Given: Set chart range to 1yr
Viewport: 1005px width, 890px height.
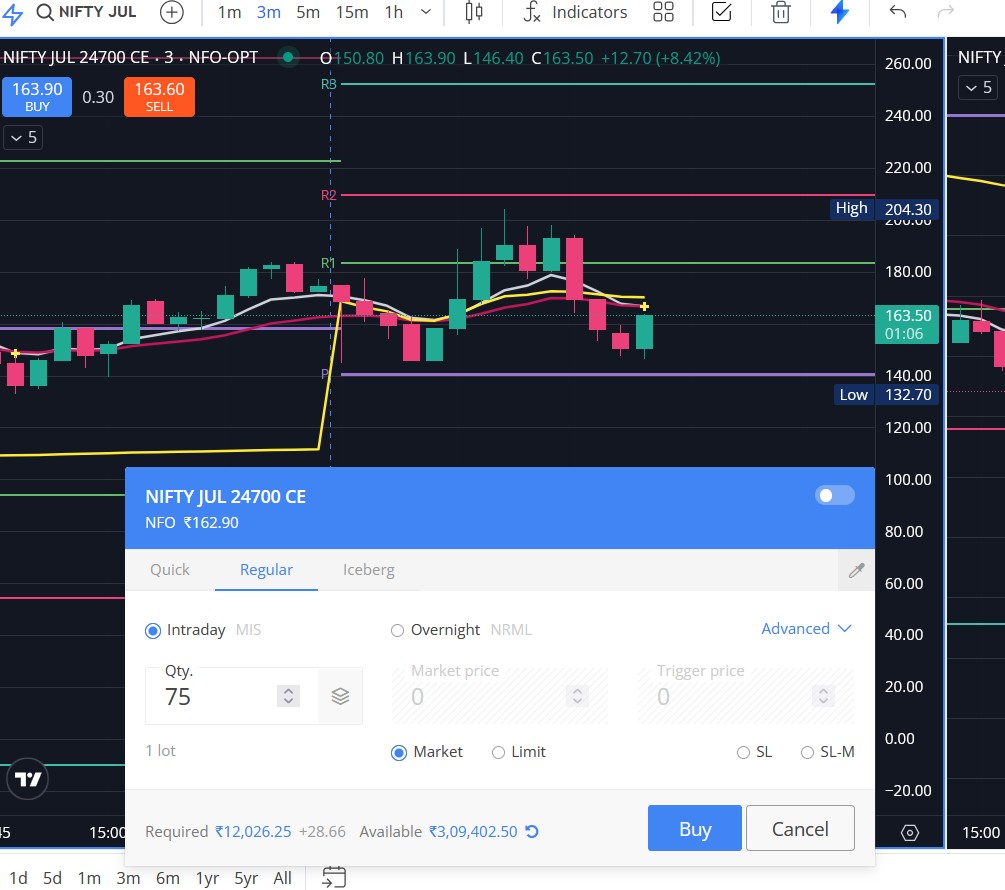Looking at the screenshot, I should click(207, 878).
